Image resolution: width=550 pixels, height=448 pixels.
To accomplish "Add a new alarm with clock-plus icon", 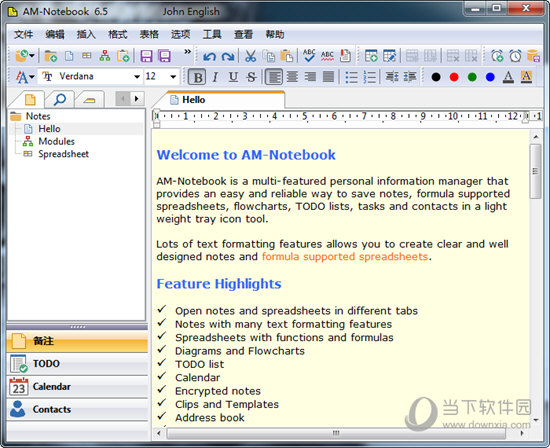I will click(497, 56).
